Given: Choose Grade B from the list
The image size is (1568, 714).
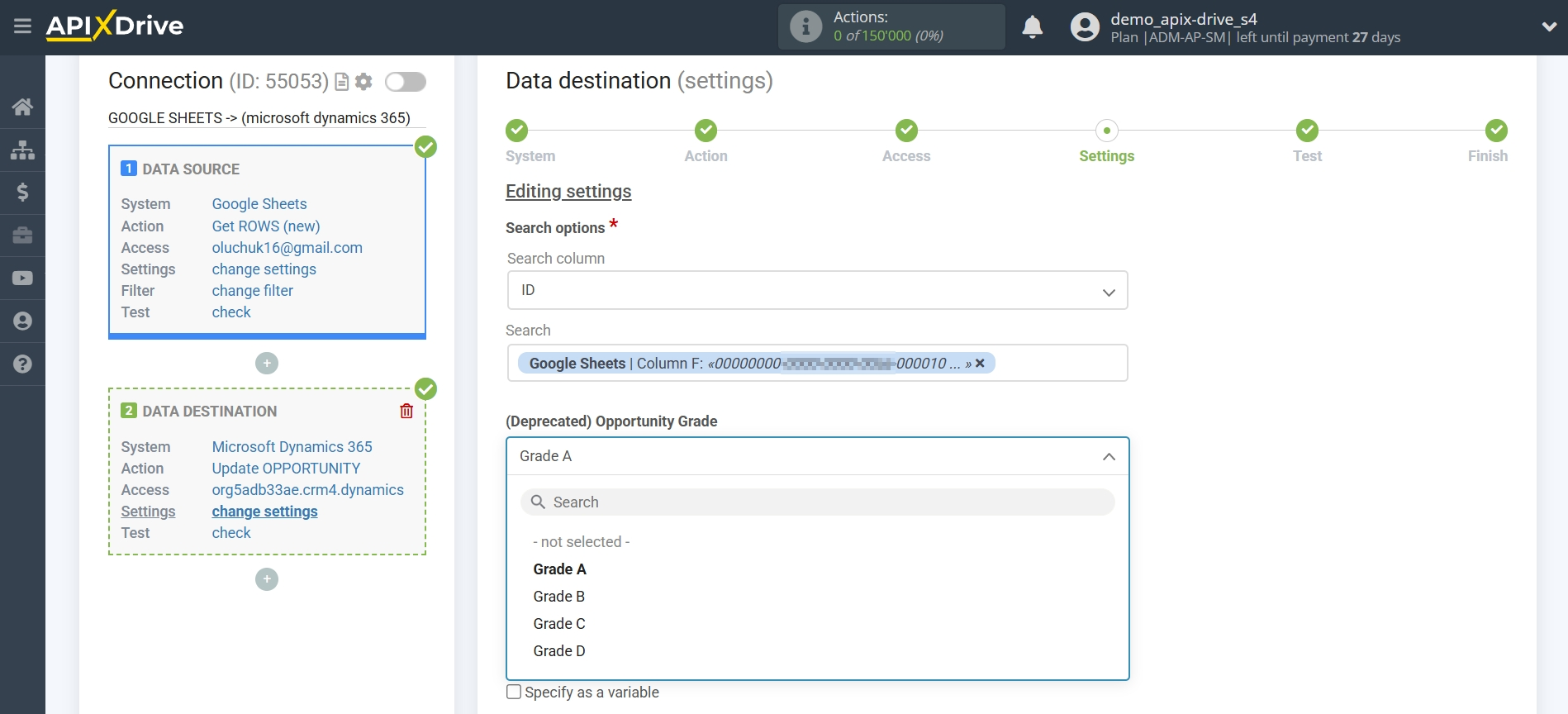Looking at the screenshot, I should (x=558, y=597).
